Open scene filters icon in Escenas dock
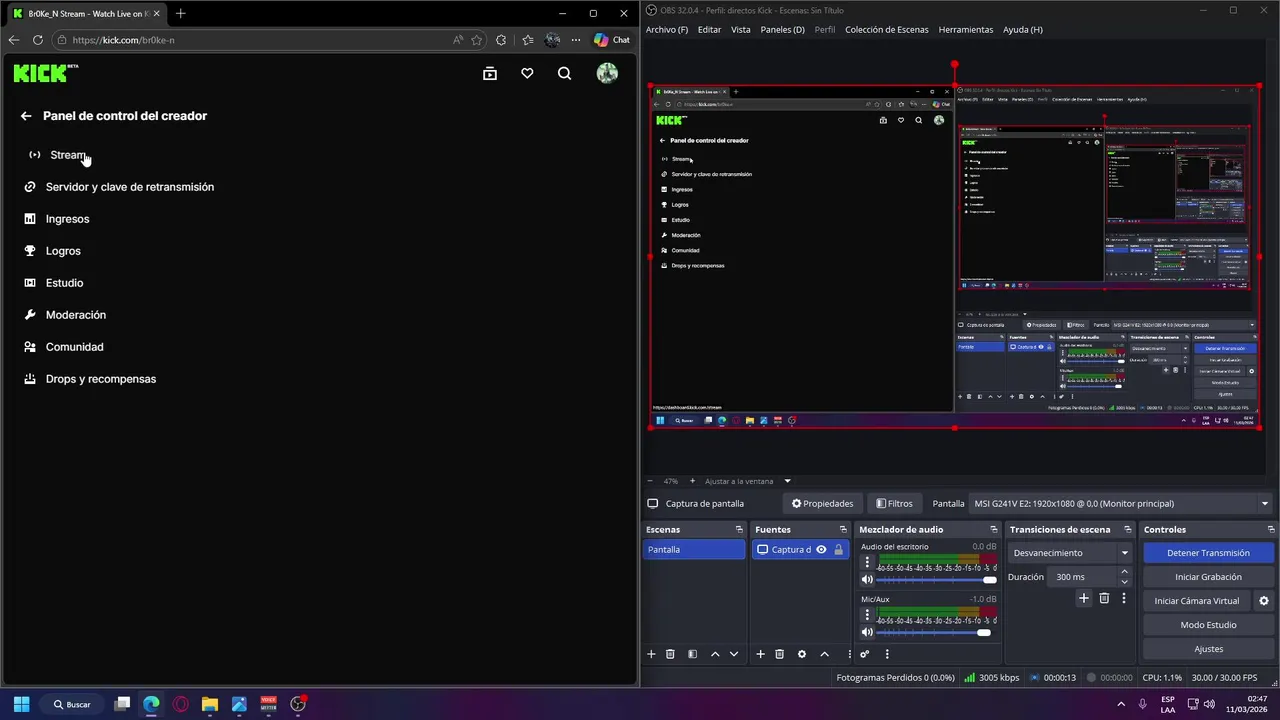Image resolution: width=1280 pixels, height=720 pixels. [x=692, y=654]
